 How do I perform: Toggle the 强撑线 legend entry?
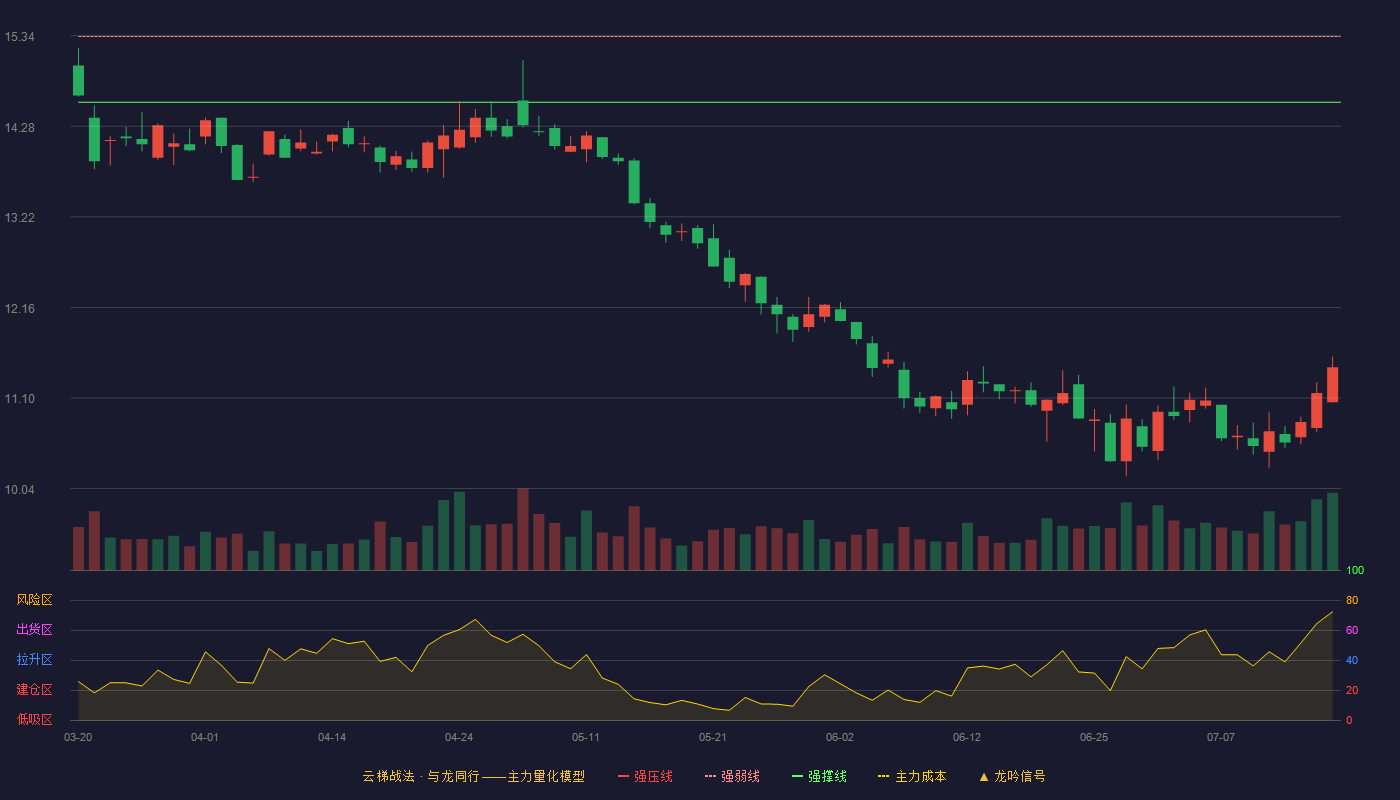819,776
